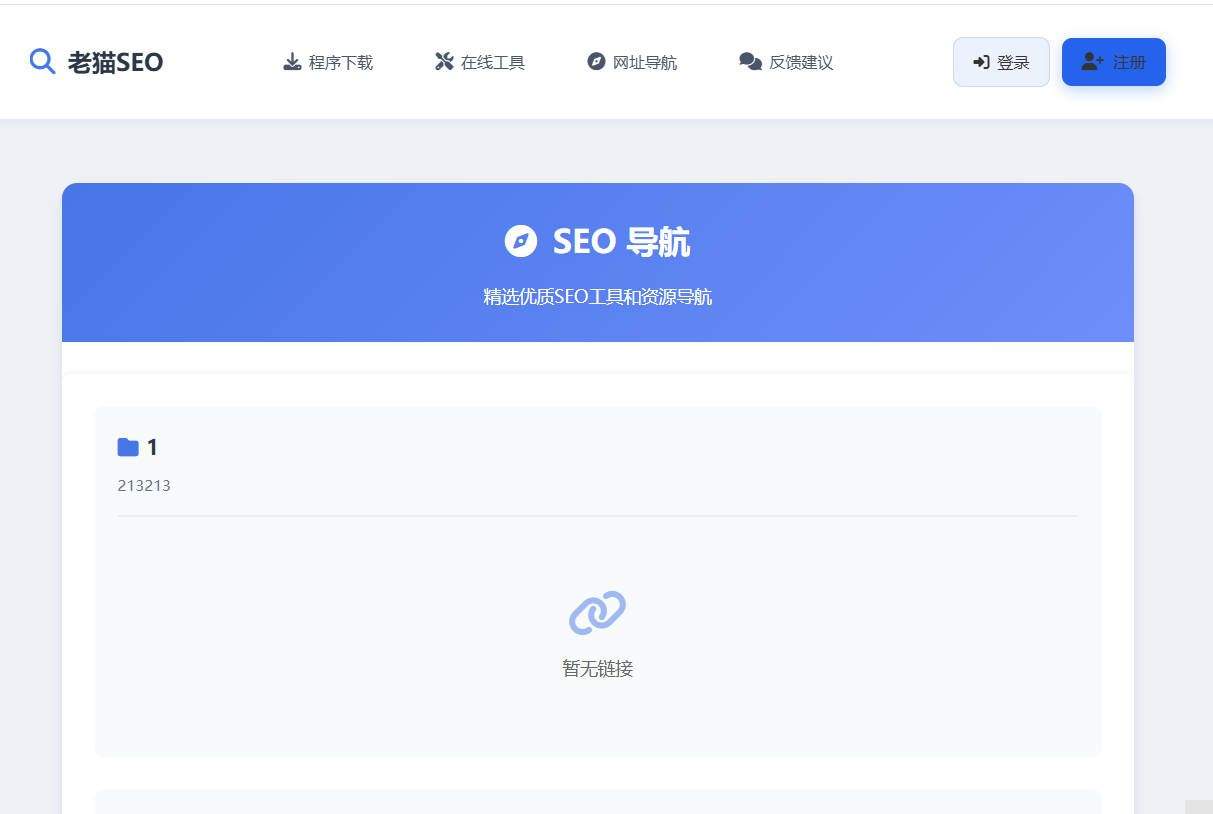Click the subtitle 精选优质SEO工具和资源导航
The width and height of the screenshot is (1213, 814).
[x=598, y=297]
